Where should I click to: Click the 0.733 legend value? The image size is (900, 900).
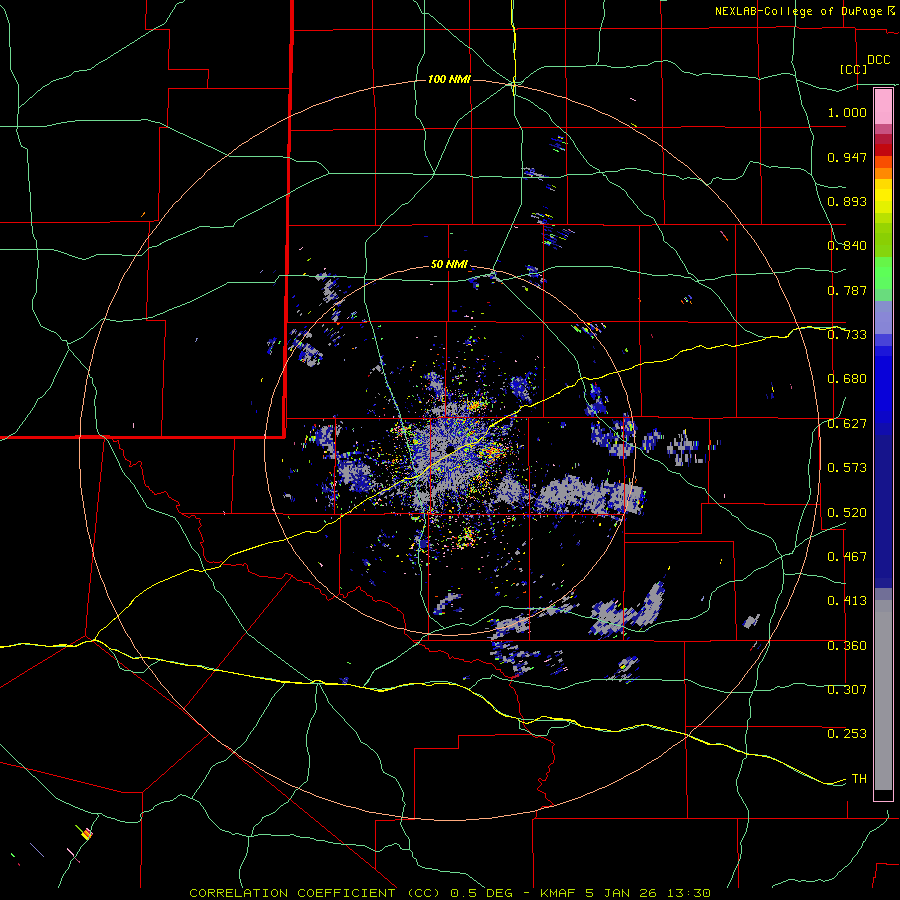coord(847,335)
